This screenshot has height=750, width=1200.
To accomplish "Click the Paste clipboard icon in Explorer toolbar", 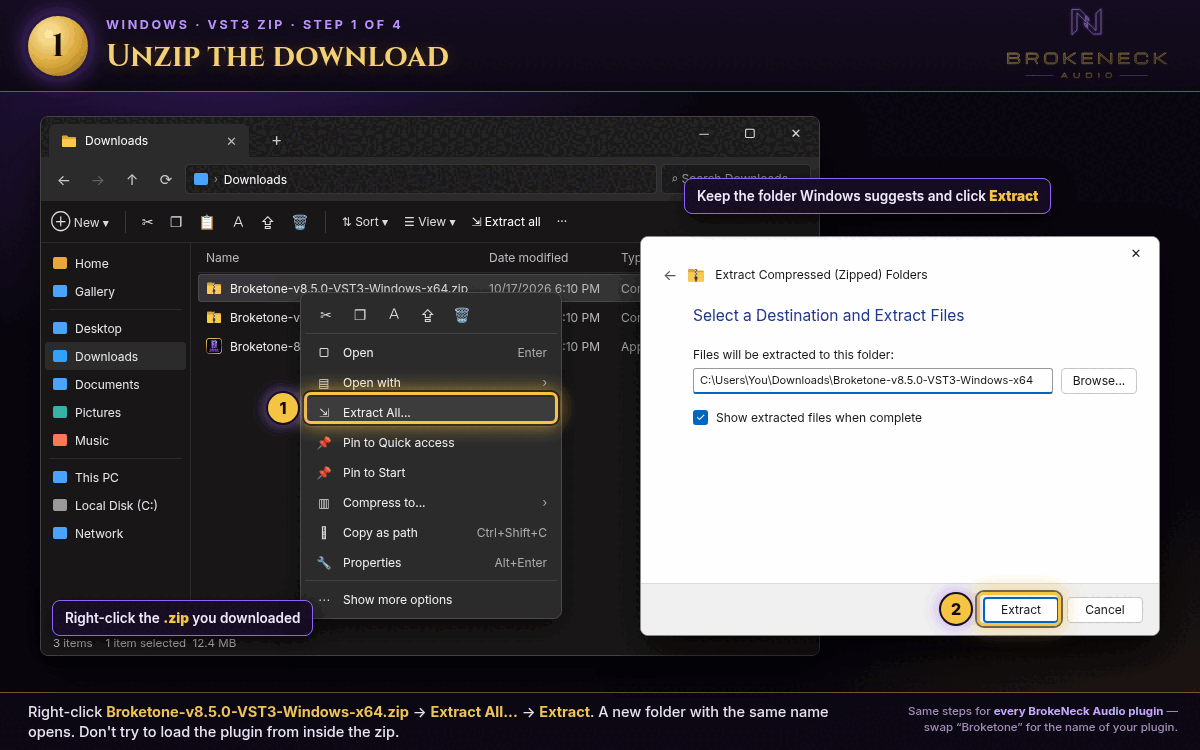I will click(207, 222).
